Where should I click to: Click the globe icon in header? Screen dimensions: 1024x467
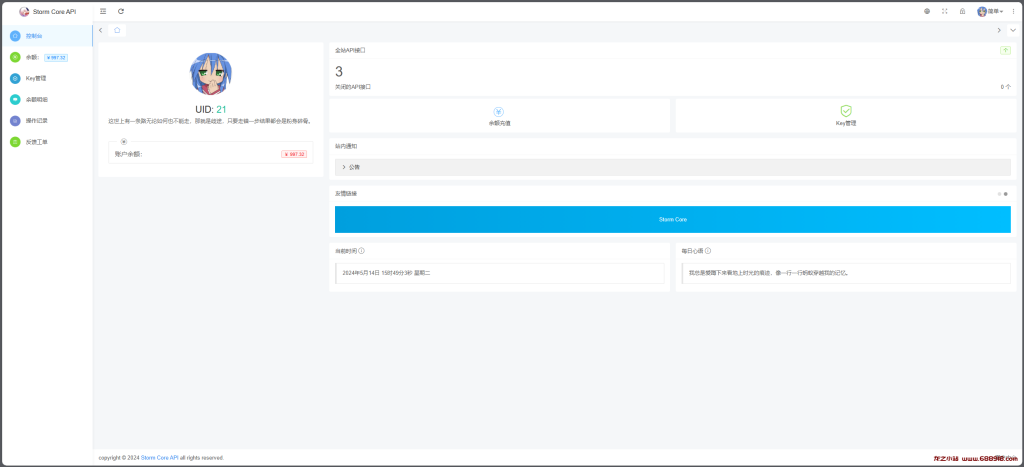(x=926, y=11)
